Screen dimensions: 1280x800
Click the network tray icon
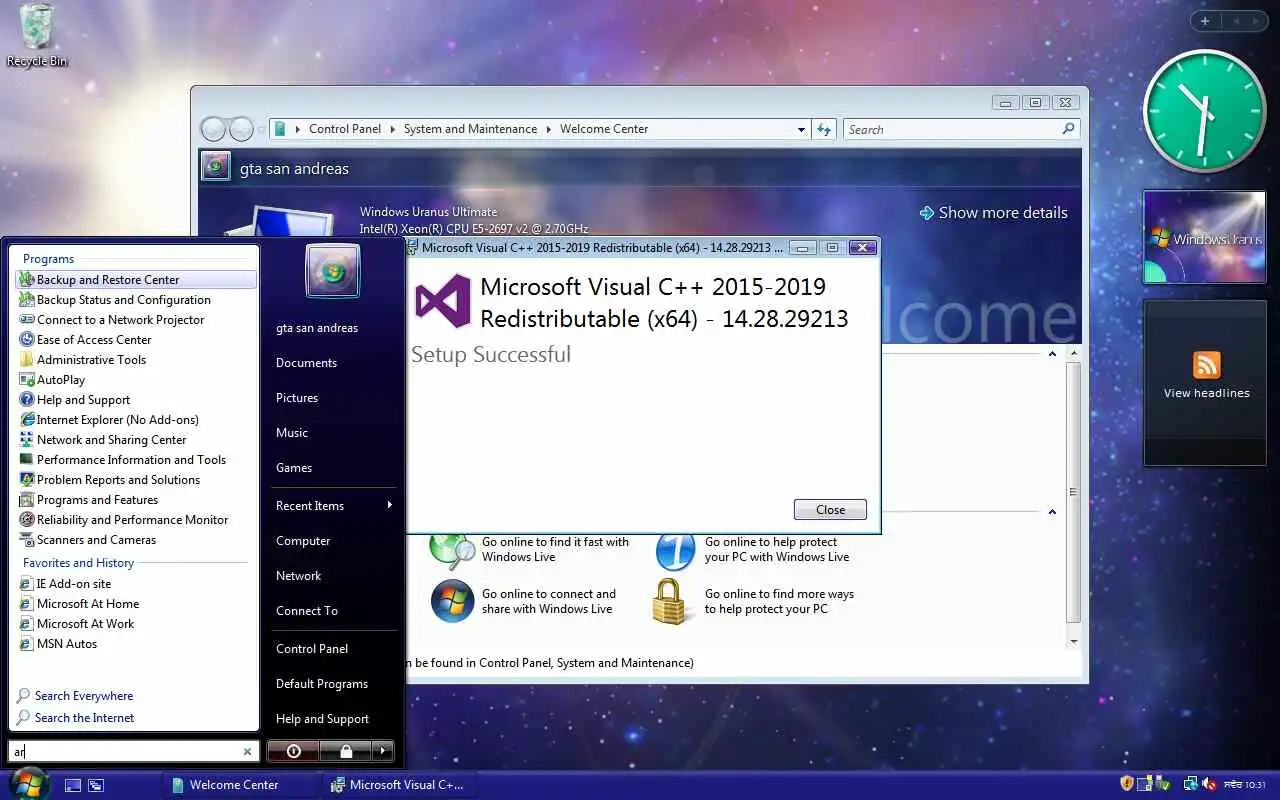1190,784
